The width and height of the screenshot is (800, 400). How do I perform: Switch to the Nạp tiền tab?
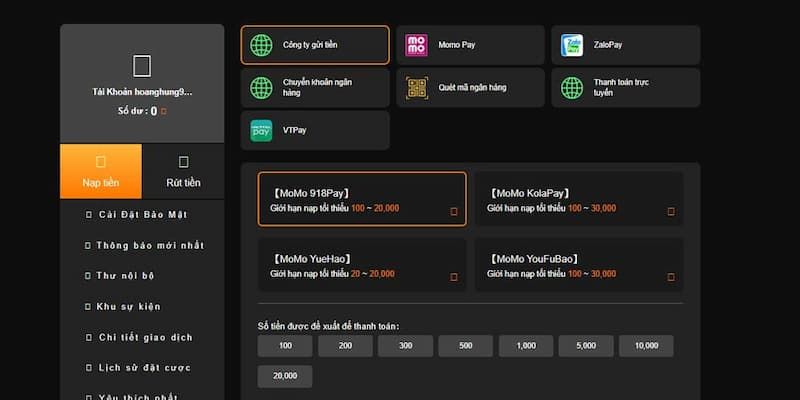[100, 171]
